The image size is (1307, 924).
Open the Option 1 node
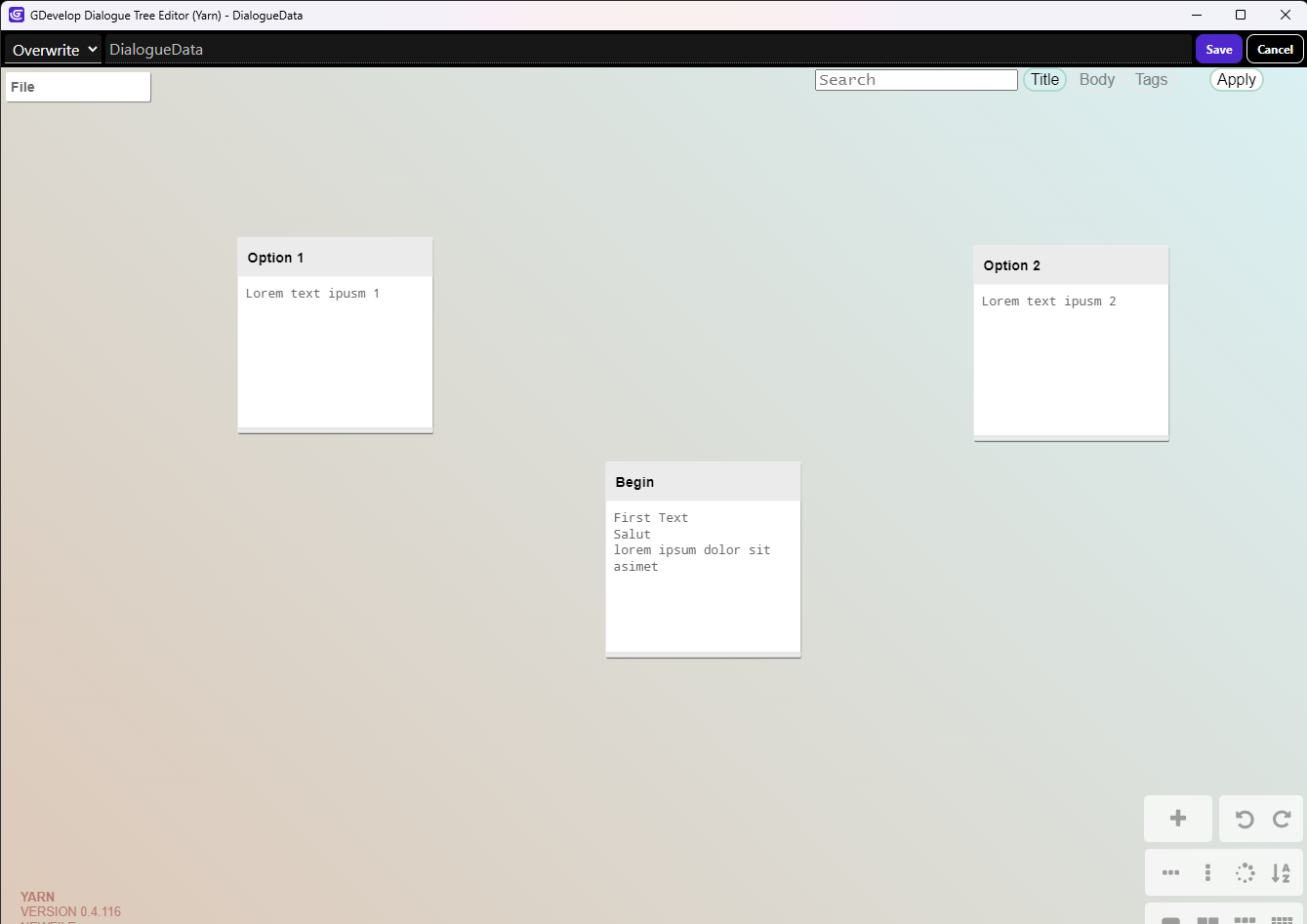point(335,335)
